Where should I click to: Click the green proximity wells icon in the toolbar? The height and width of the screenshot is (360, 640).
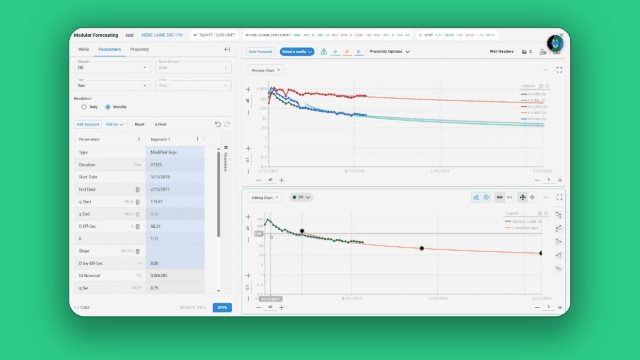[324, 51]
